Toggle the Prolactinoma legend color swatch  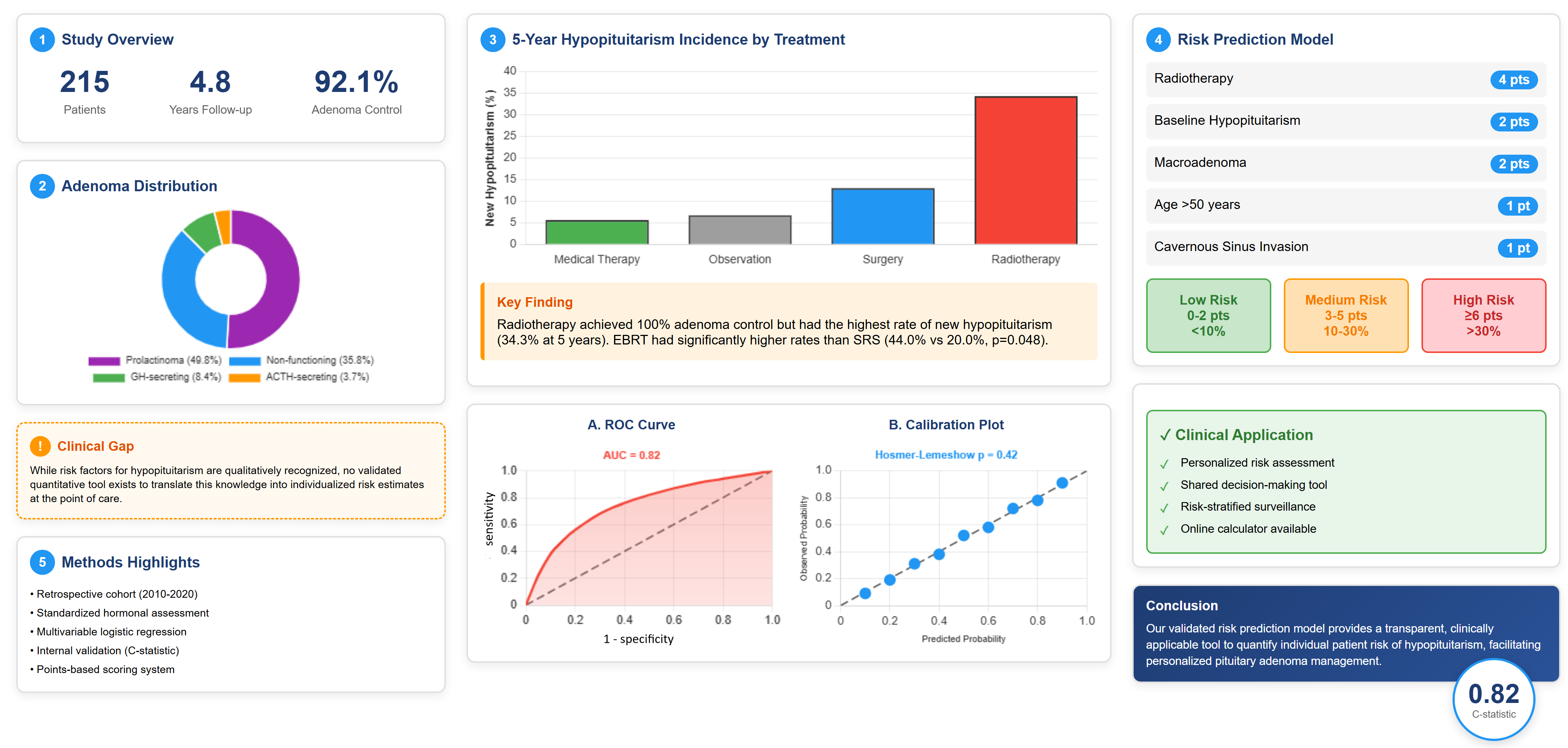tap(104, 361)
